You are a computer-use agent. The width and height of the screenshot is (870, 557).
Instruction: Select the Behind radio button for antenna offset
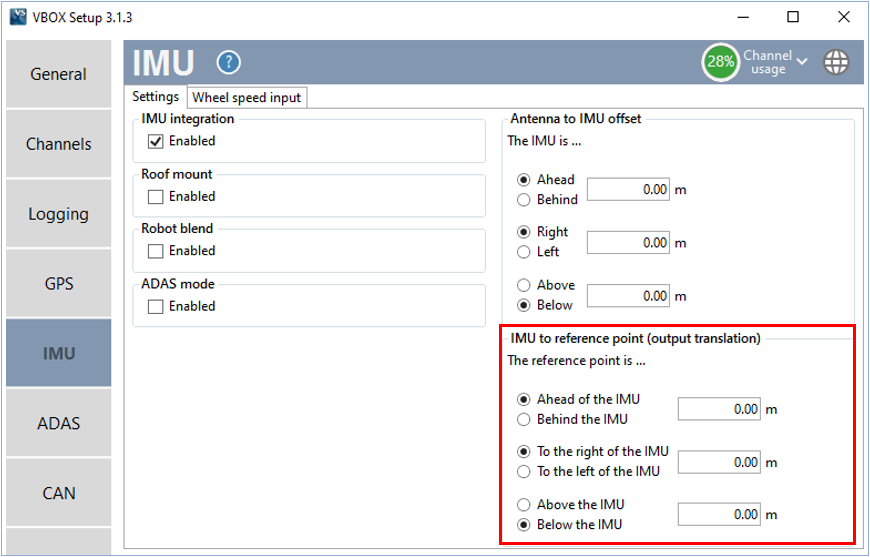pyautogui.click(x=523, y=200)
